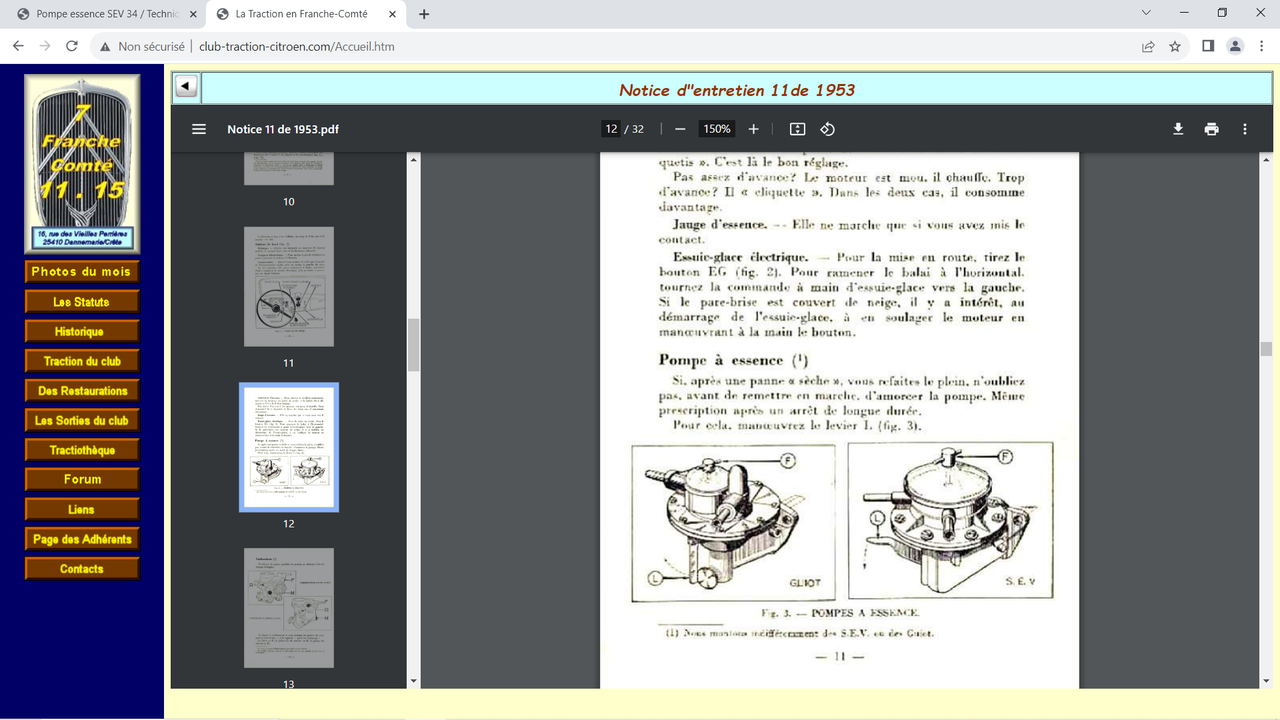Toggle the PDF sidebar menu icon
This screenshot has height=720, width=1280.
tap(199, 129)
